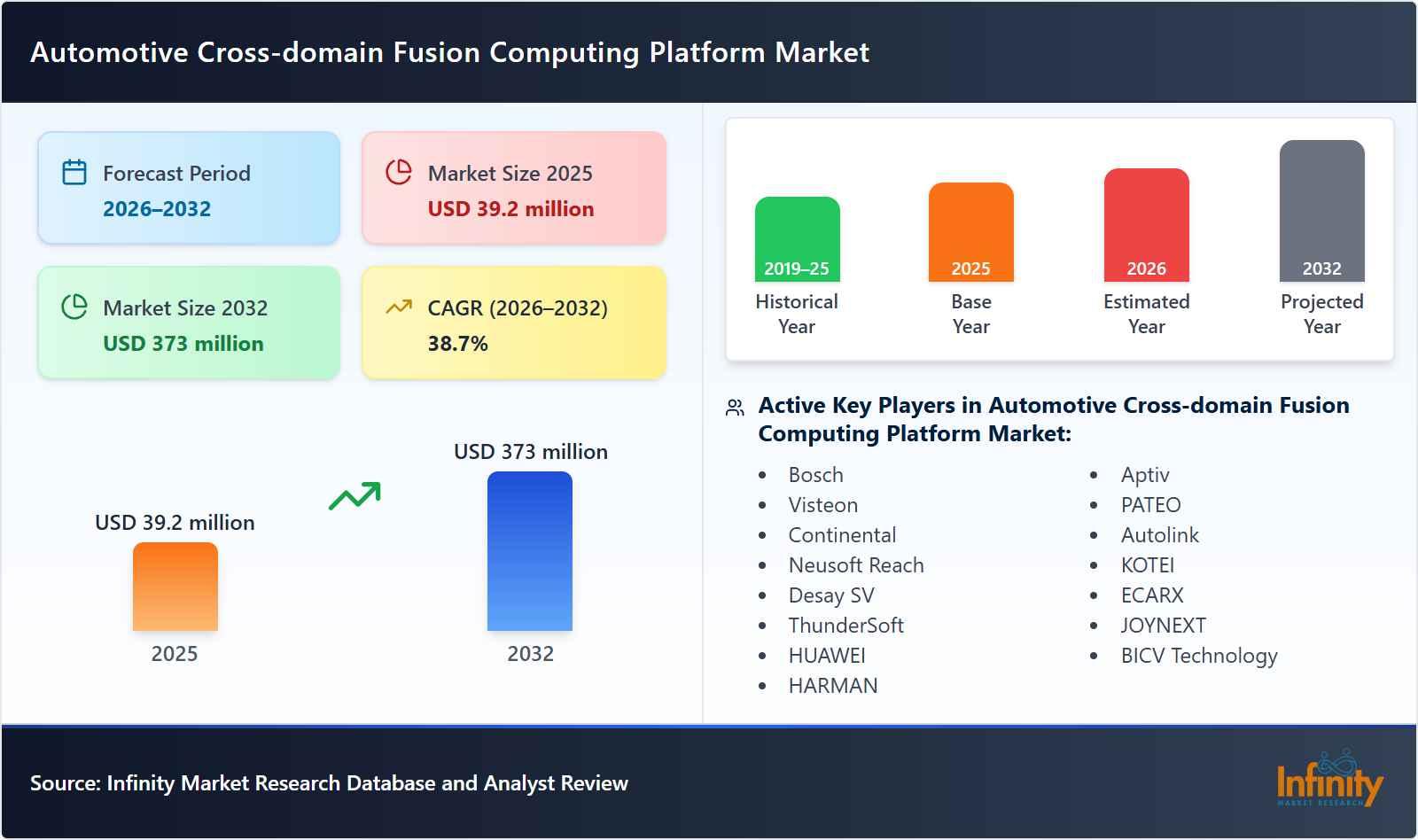Select Aptiv in the key players list
Viewport: 1418px width, 840px height.
[1145, 475]
